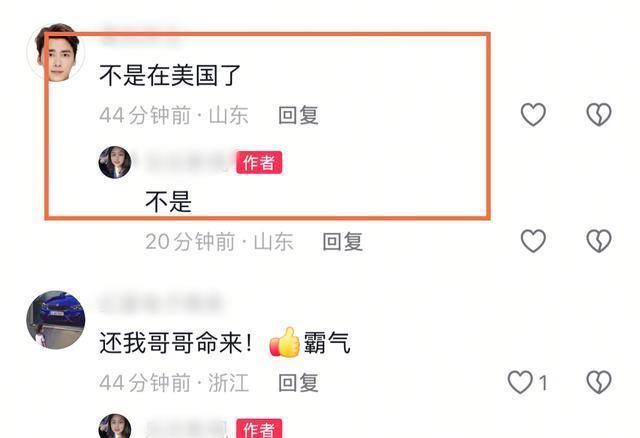The width and height of the screenshot is (640, 438).
Task: Tap the red 作者 badge above 不是
Action: tap(259, 162)
